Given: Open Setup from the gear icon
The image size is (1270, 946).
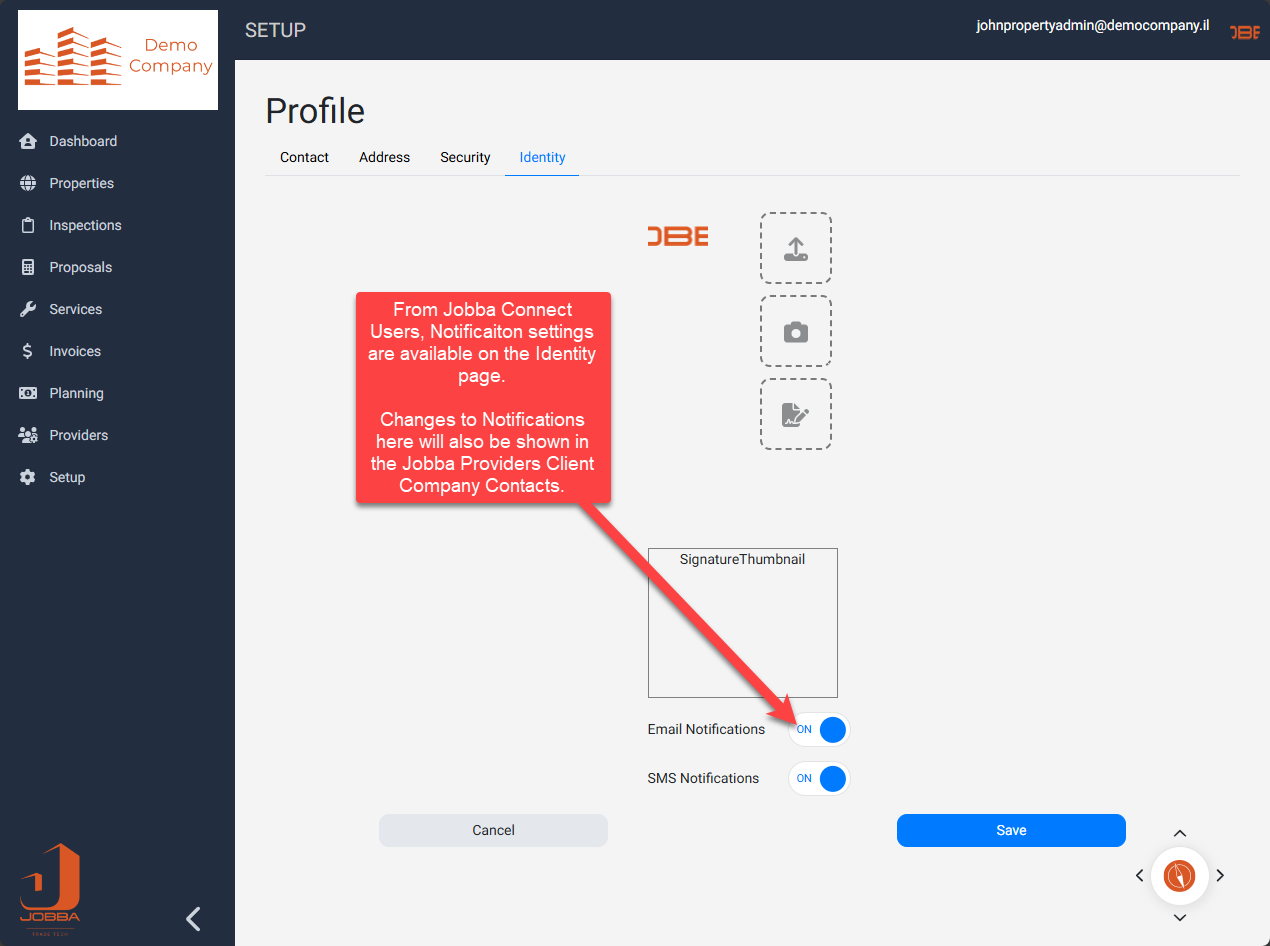Looking at the screenshot, I should (x=28, y=477).
